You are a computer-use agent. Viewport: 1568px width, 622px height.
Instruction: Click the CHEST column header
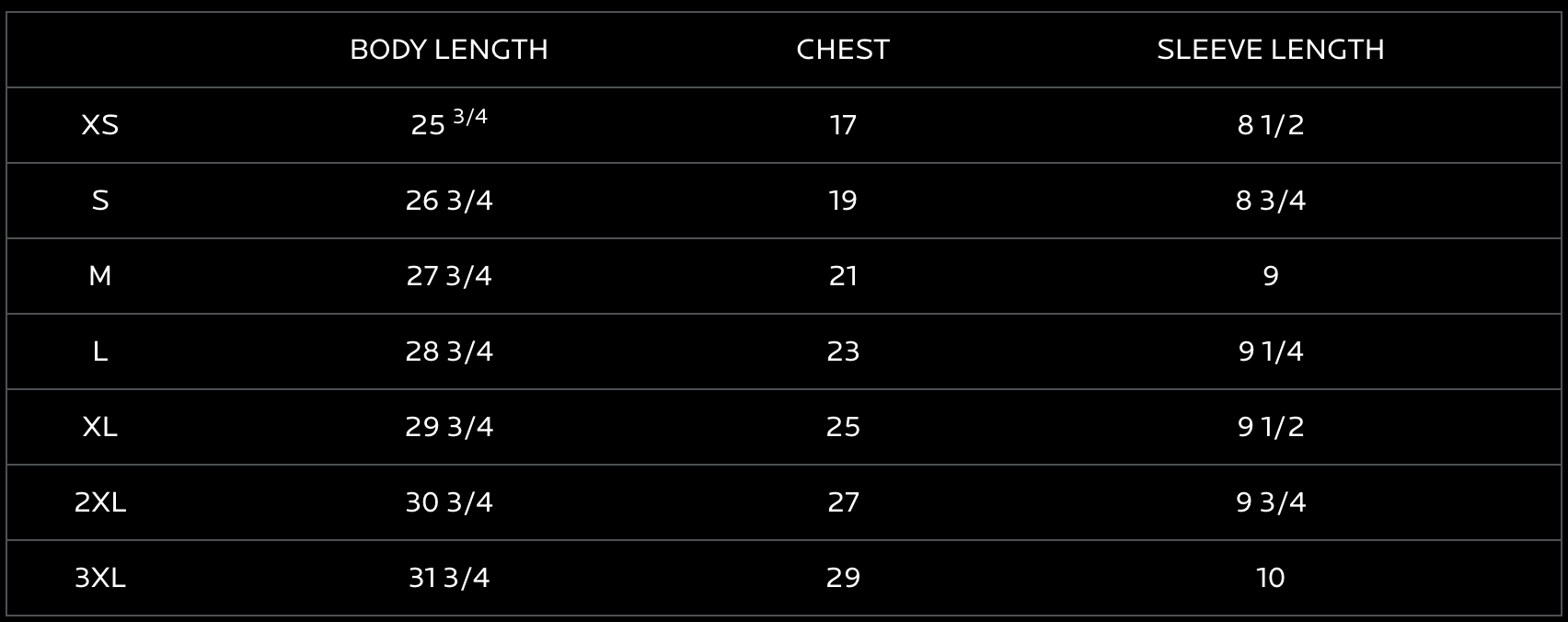[x=842, y=50]
